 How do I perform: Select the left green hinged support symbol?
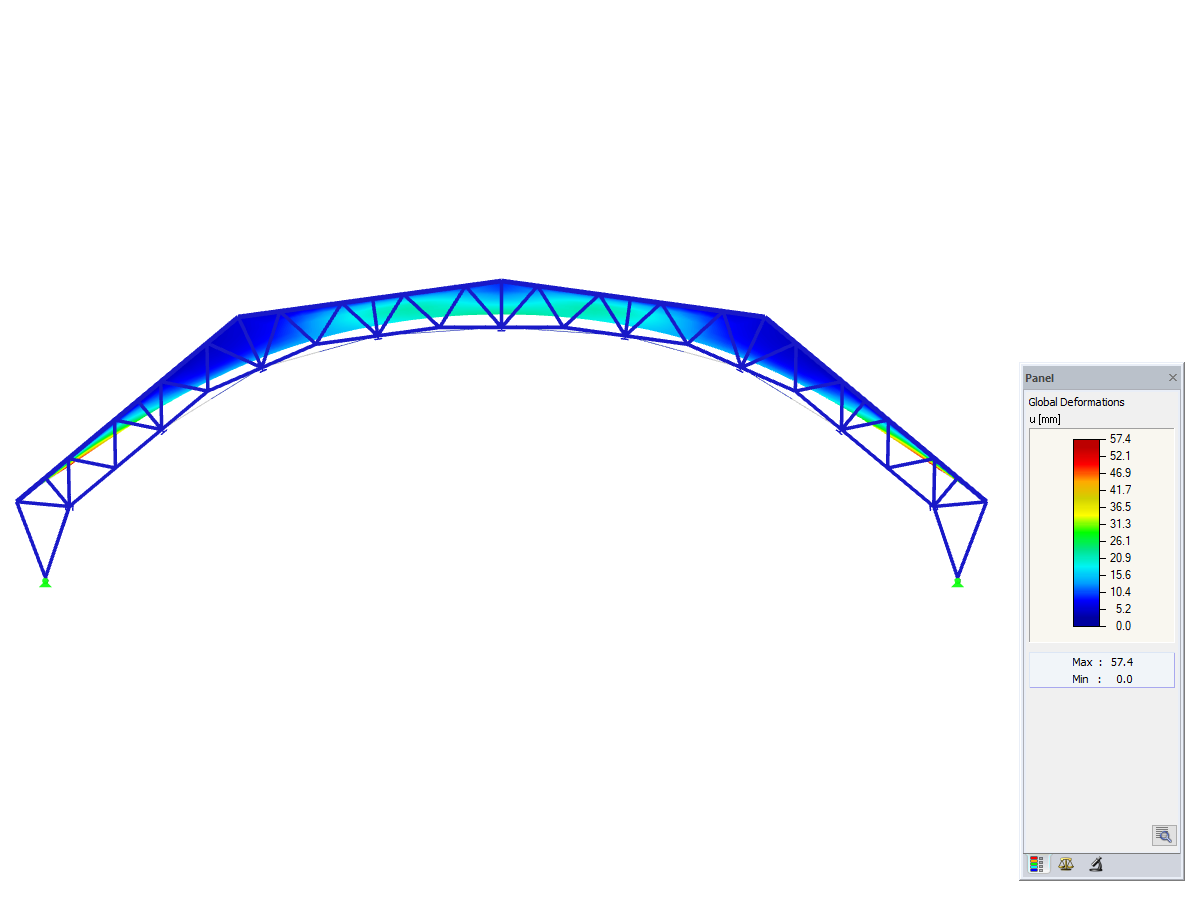(x=44, y=582)
